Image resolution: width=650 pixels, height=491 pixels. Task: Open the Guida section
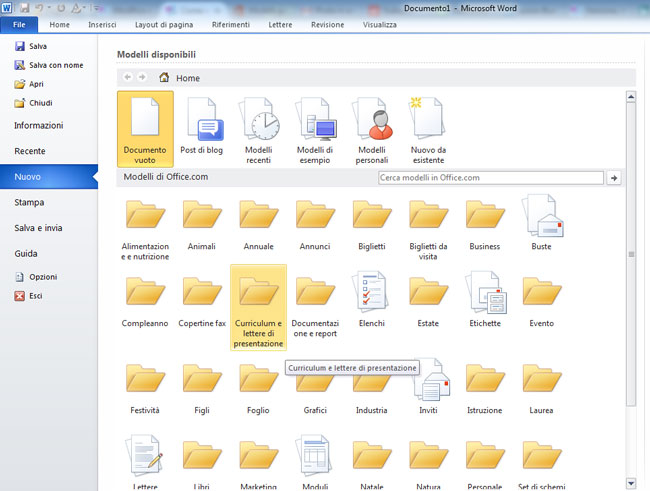[26, 253]
